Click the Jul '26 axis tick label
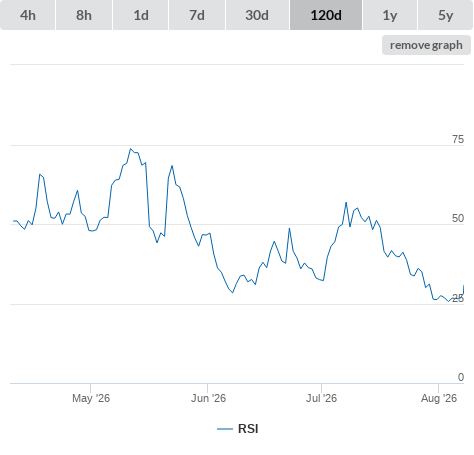The image size is (474, 455). point(321,398)
